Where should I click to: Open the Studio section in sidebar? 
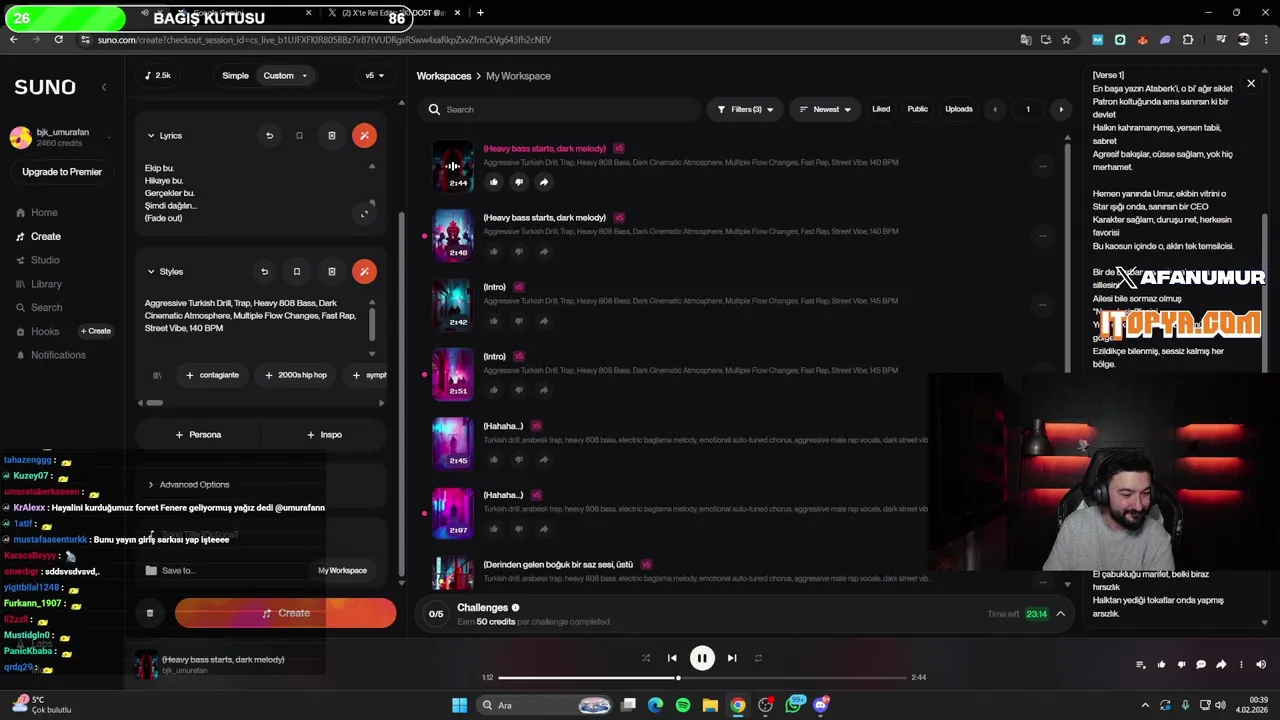(x=45, y=260)
